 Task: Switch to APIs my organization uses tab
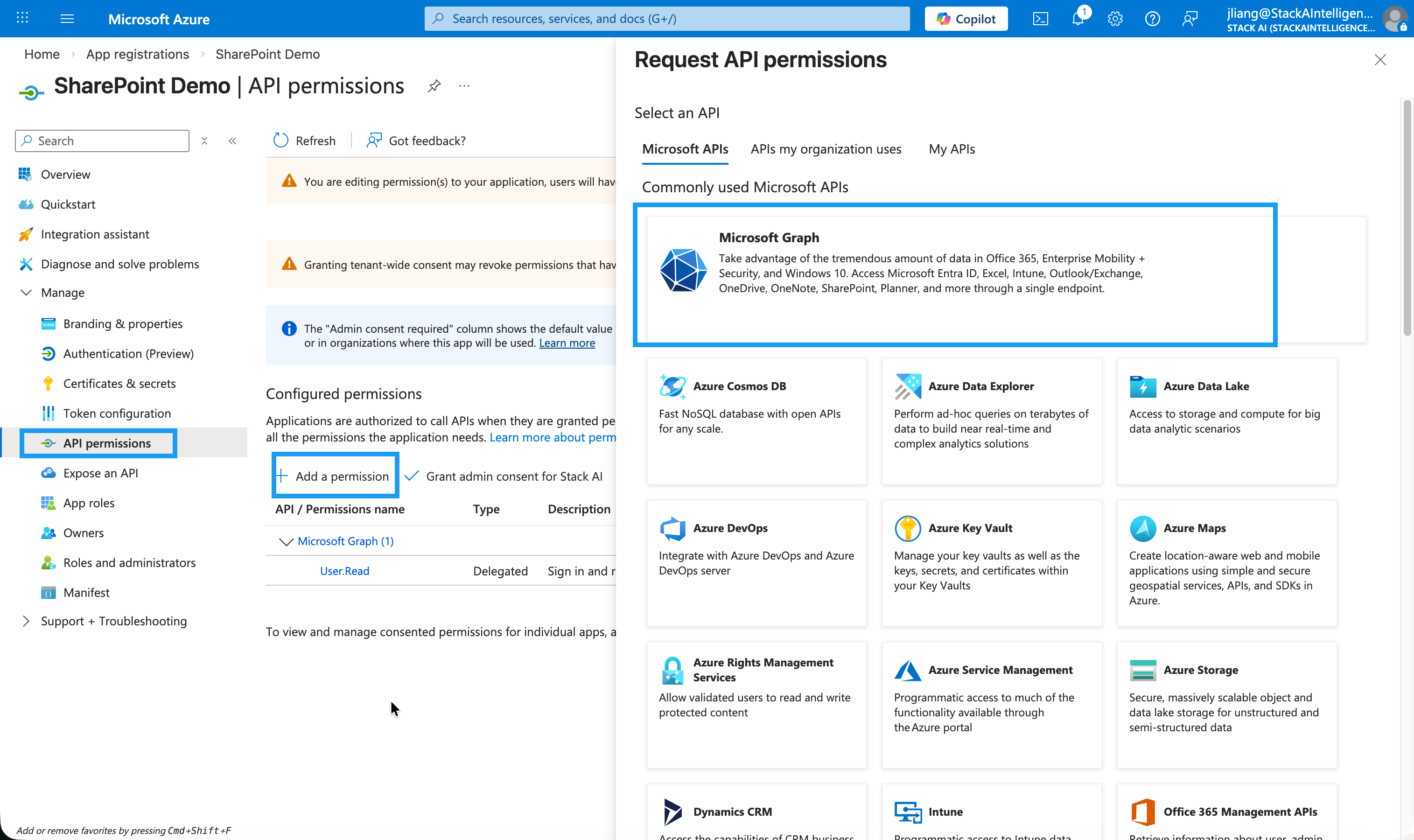[826, 149]
